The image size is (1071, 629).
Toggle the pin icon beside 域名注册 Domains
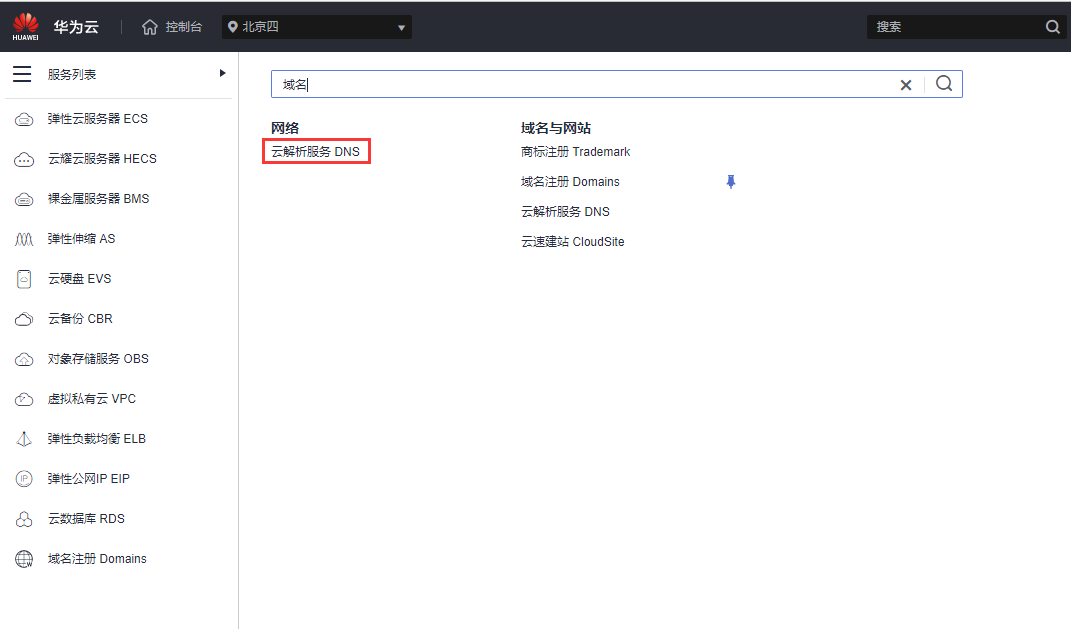731,182
